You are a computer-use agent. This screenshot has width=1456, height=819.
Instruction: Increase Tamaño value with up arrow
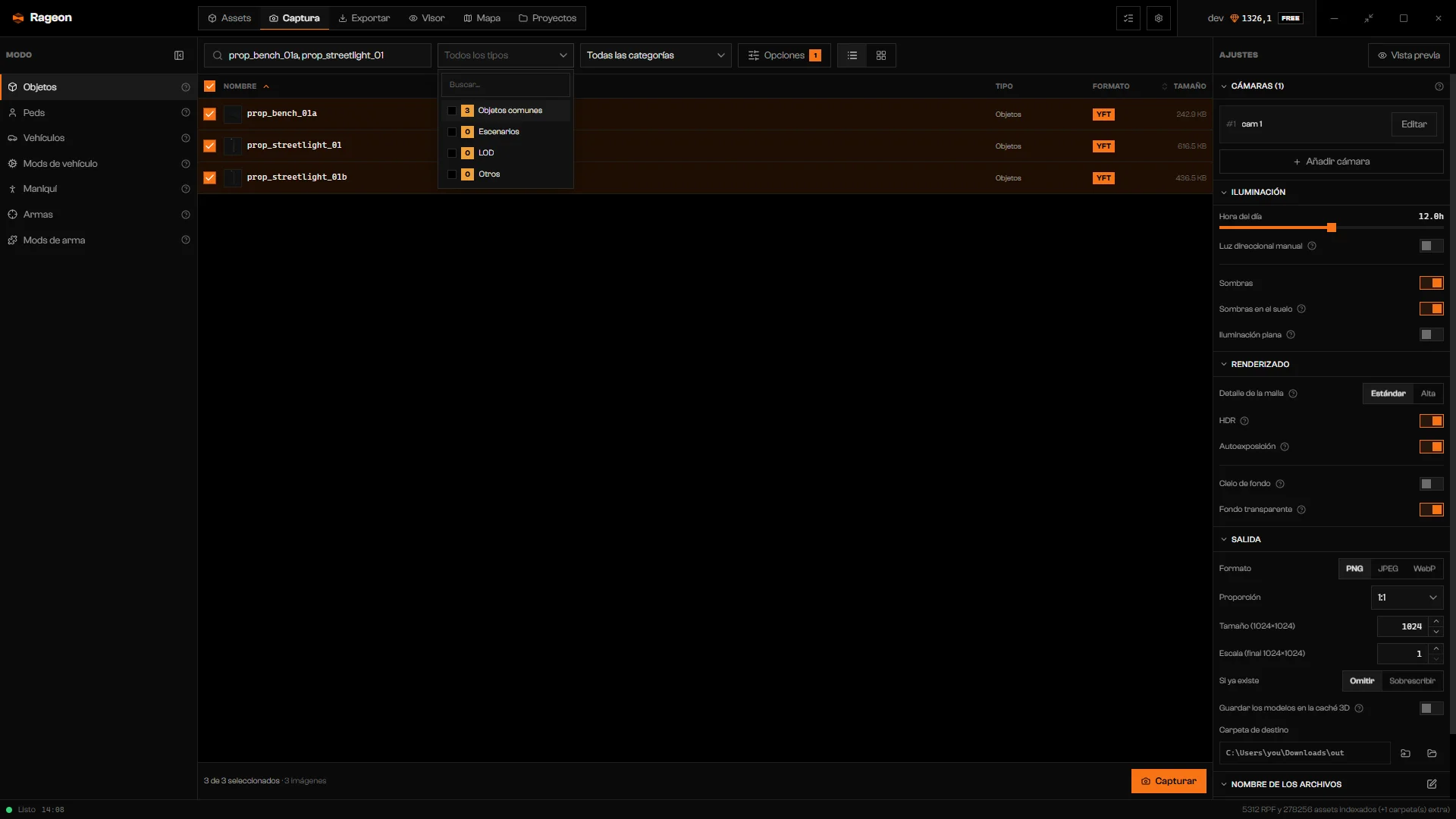[1436, 622]
